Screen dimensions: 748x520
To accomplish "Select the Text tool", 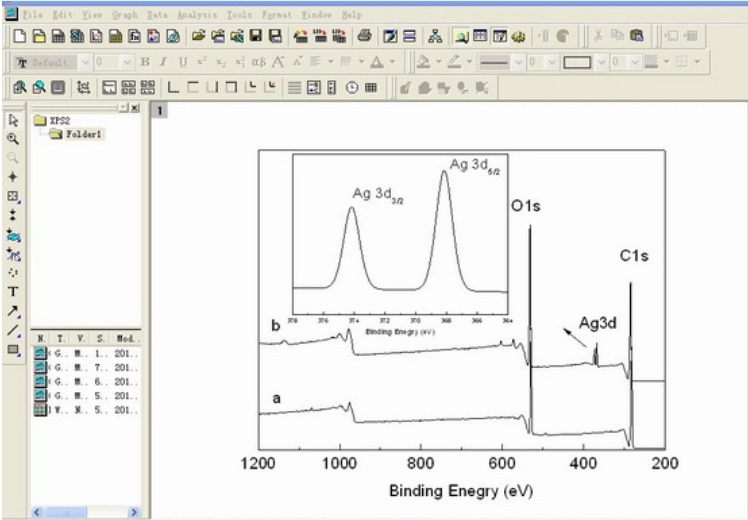I will pyautogui.click(x=13, y=291).
